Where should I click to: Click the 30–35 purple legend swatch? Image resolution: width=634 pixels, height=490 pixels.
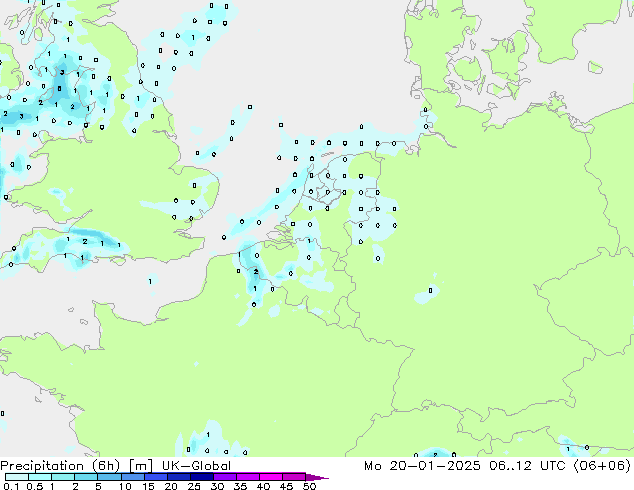225,477
